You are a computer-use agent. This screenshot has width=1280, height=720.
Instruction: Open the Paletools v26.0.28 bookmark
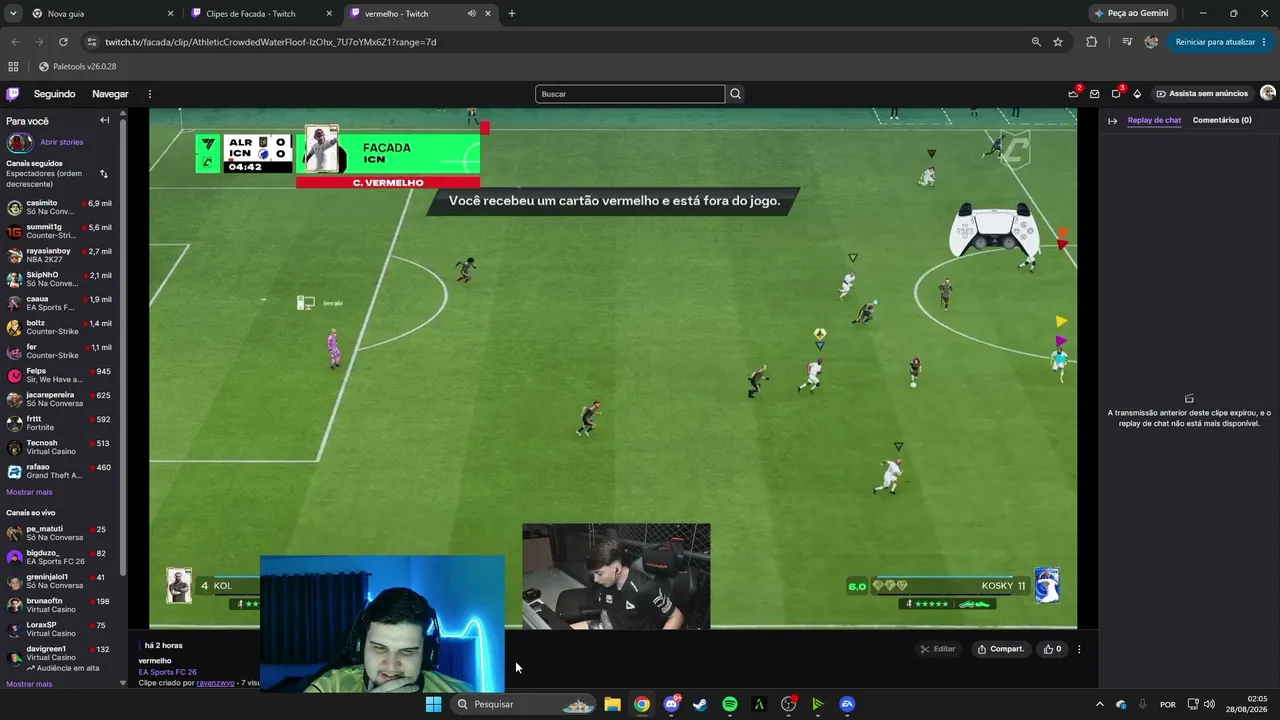pos(77,67)
